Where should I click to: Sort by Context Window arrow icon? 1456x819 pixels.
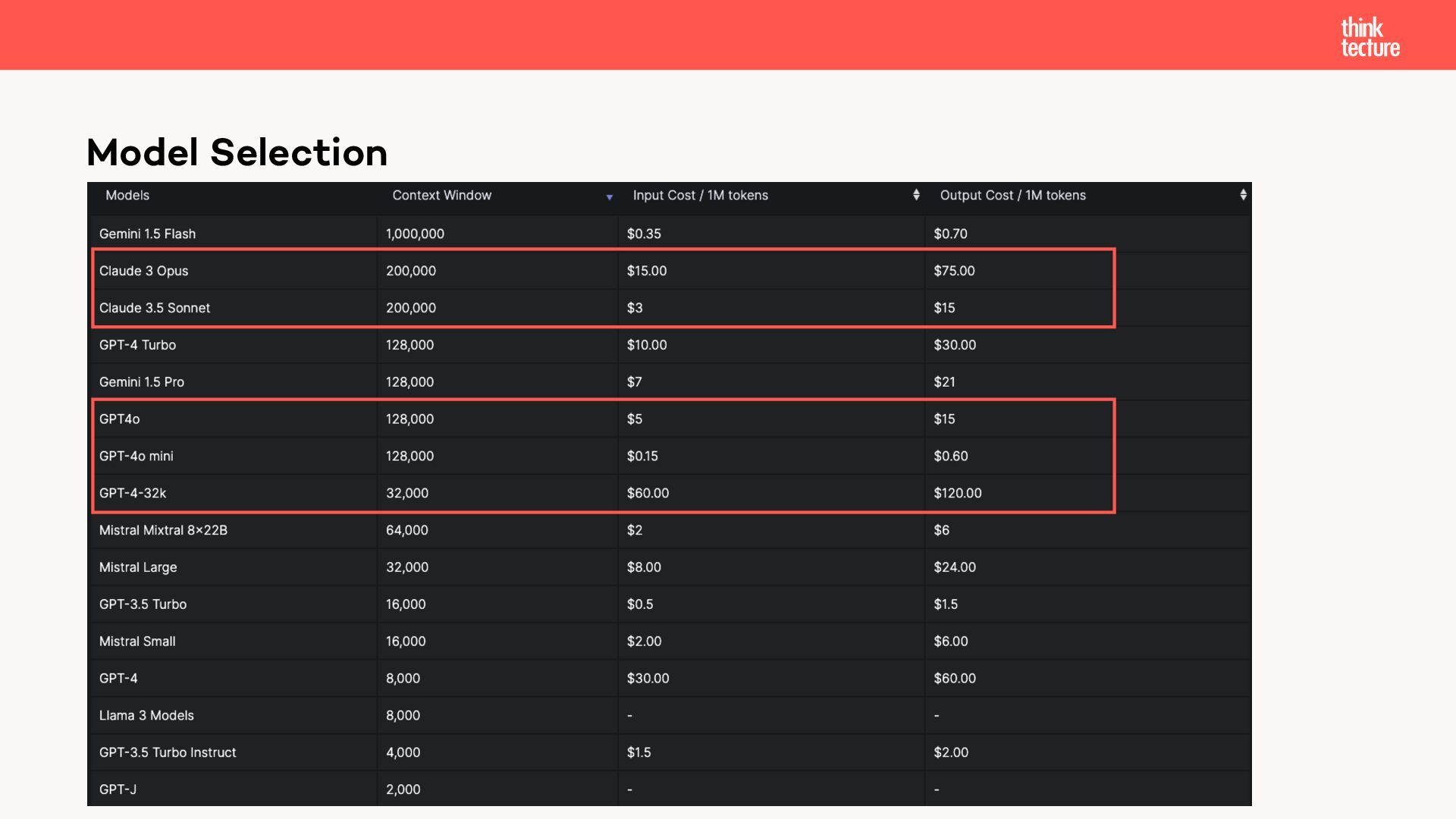point(609,198)
